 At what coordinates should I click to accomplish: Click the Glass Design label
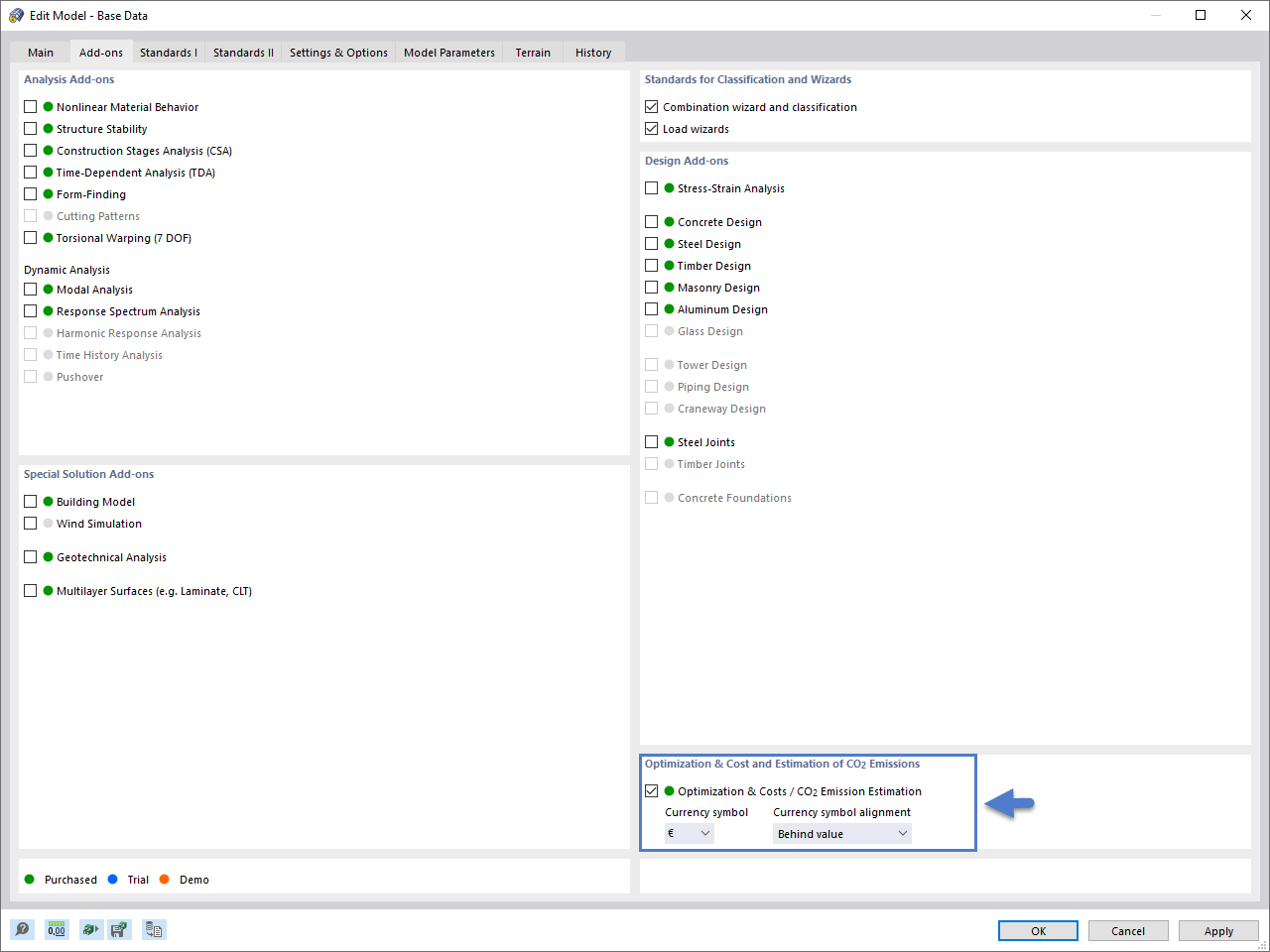point(710,331)
